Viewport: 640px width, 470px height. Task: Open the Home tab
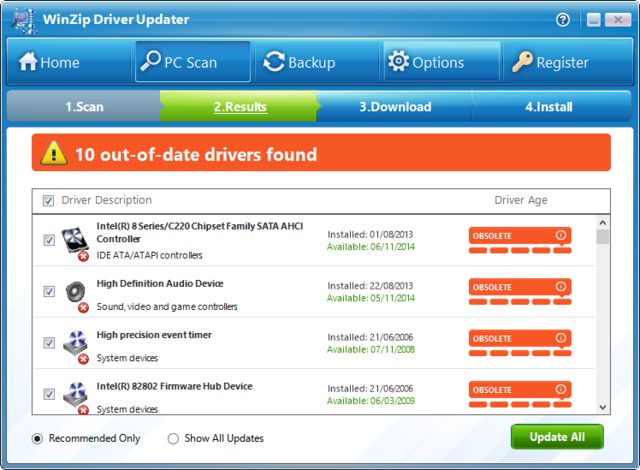[x=70, y=62]
